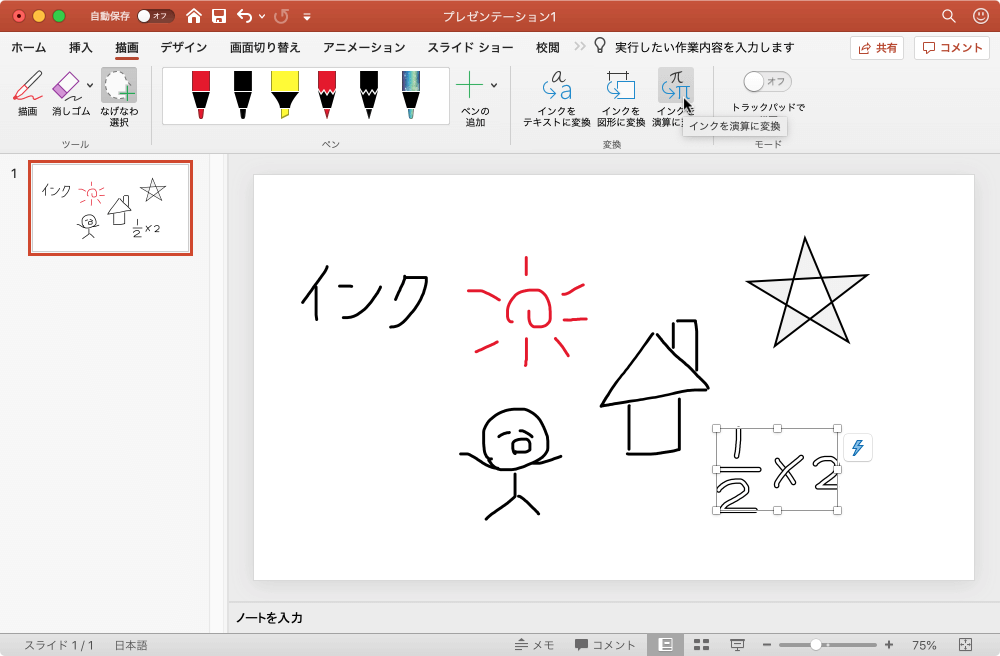
Task: Click インクを演算に変換 to convert ink to math
Action: tap(677, 95)
